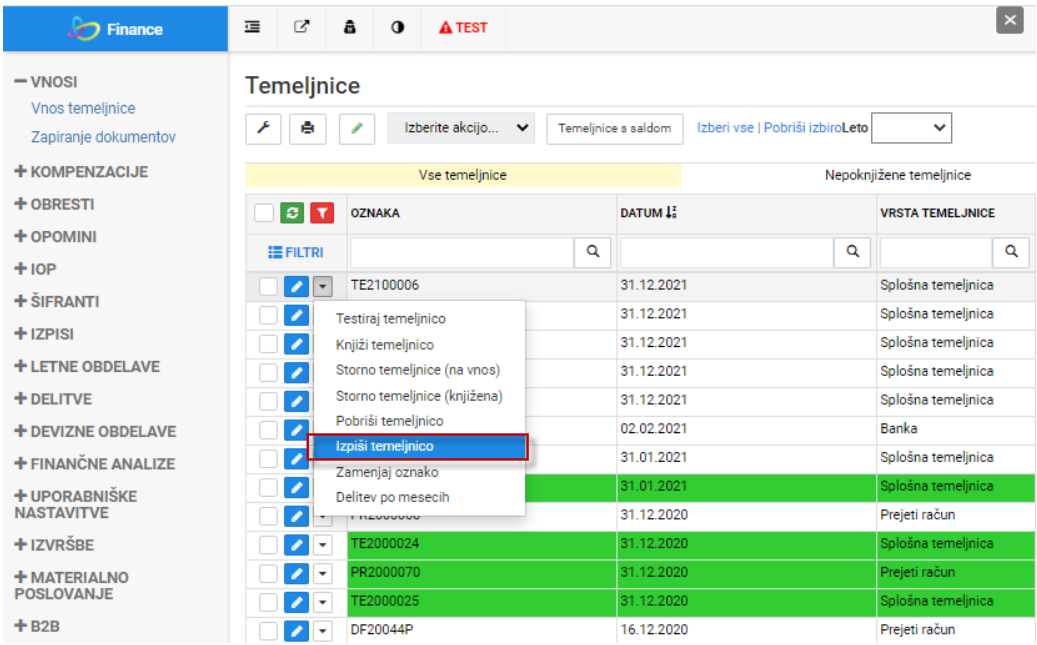The height and width of the screenshot is (645, 1037).
Task: Open Vnos temeljnice sidebar link
Action: pyautogui.click(x=83, y=108)
